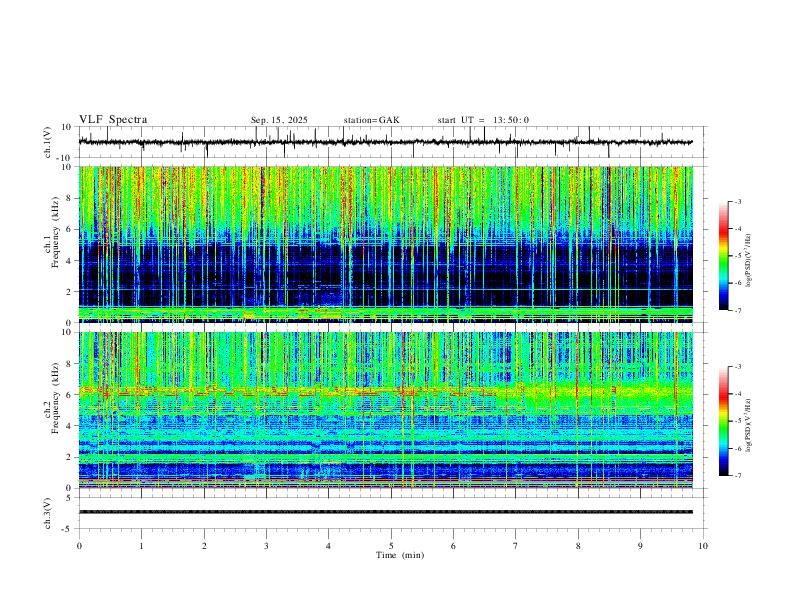Click the "ch.1(V)" waveform axis label
792x612 pixels.
click(48, 142)
